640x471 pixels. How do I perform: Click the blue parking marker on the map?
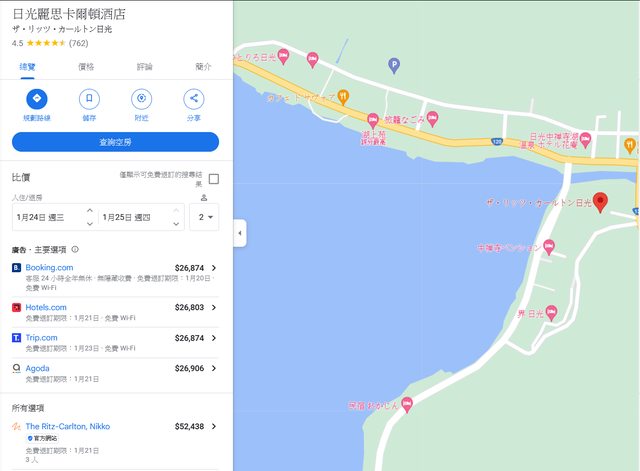coord(393,65)
